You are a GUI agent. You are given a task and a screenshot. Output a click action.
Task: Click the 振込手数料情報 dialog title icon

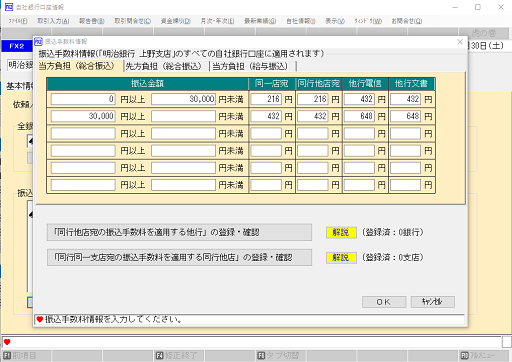pyautogui.click(x=38, y=42)
